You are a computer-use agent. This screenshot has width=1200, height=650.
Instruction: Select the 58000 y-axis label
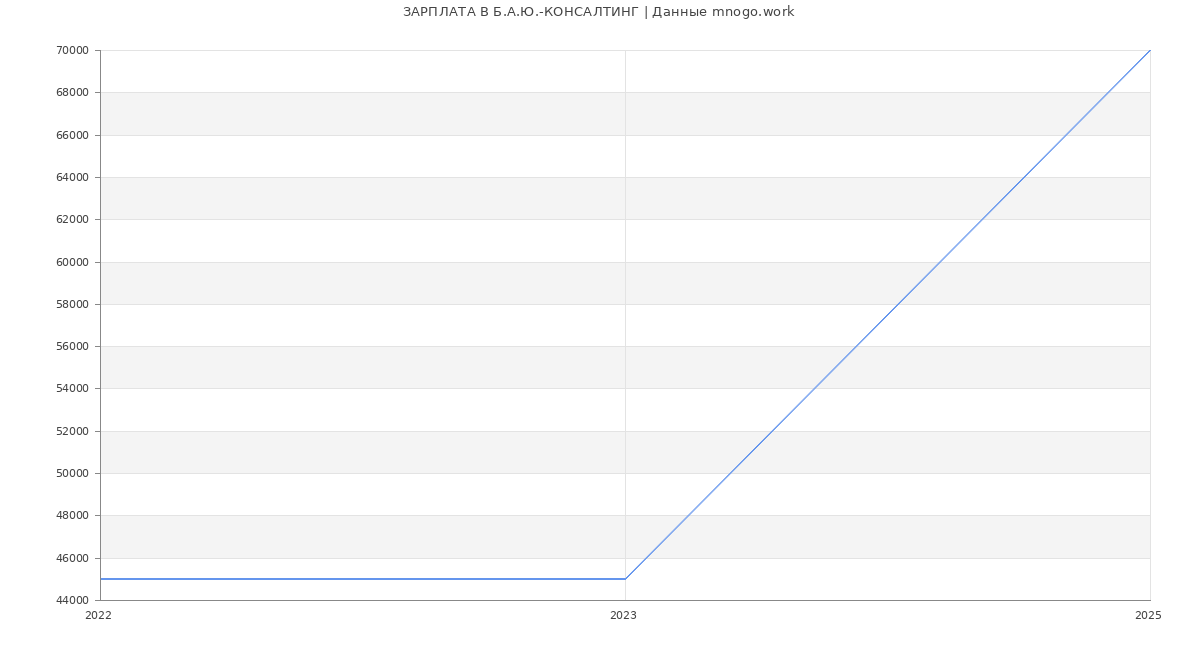pos(72,304)
